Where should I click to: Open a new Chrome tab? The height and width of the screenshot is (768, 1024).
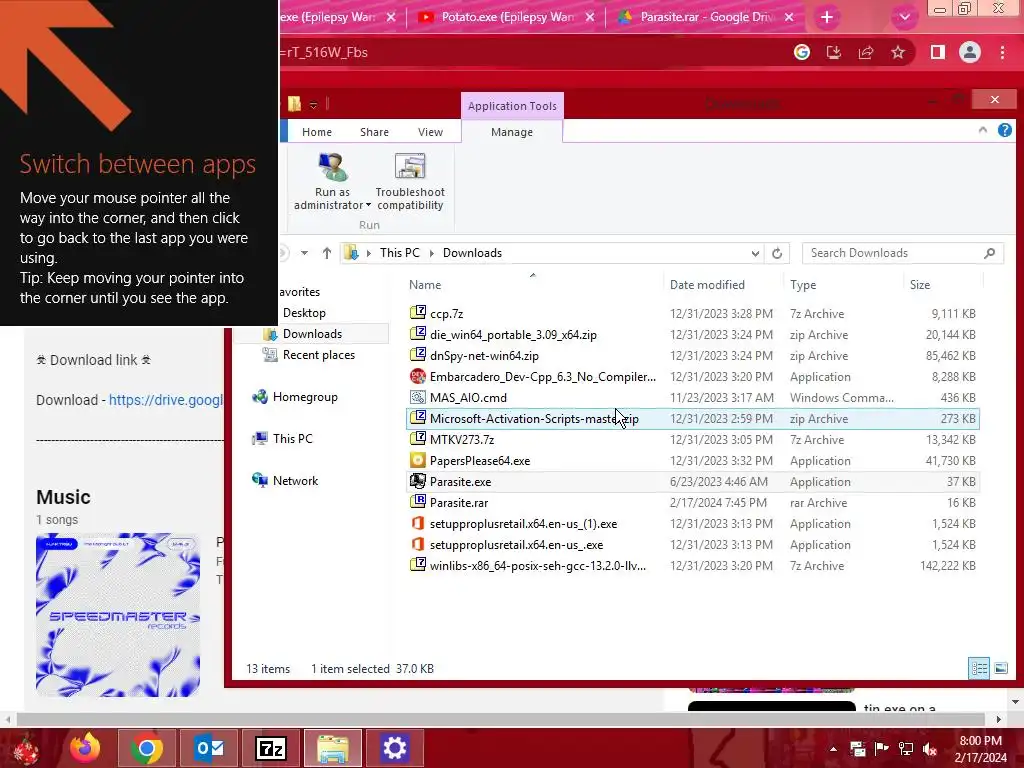coord(827,17)
